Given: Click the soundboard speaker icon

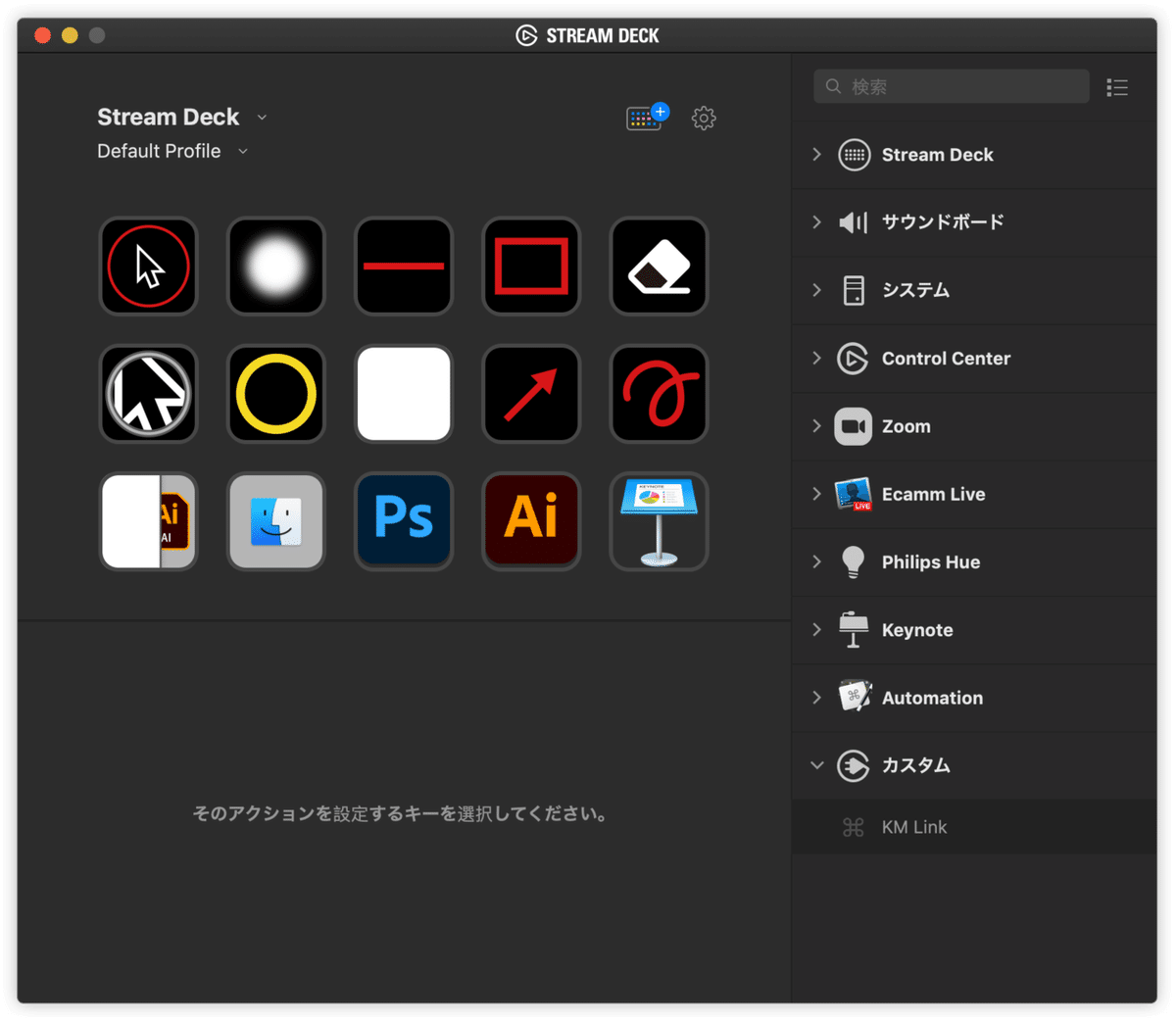Looking at the screenshot, I should coord(854,222).
